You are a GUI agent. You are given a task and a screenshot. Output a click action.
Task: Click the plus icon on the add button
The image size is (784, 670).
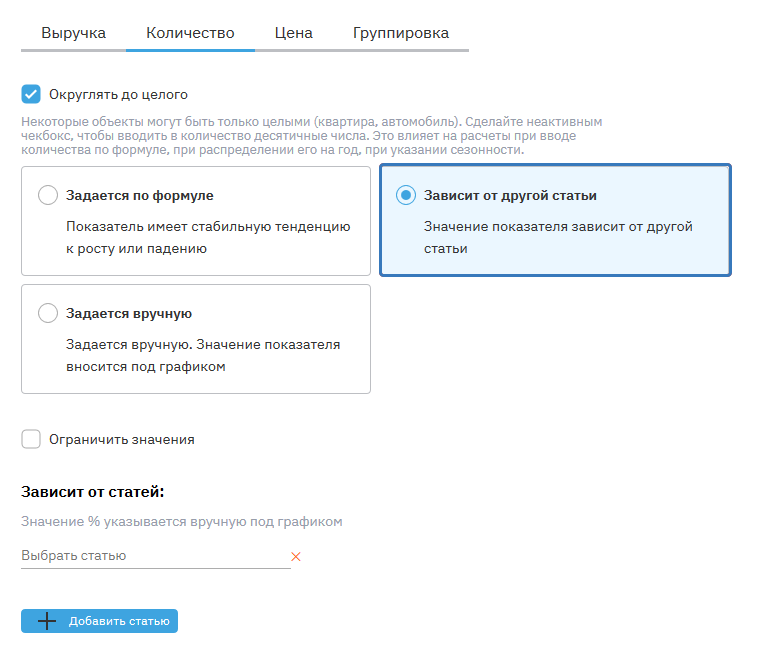click(46, 621)
